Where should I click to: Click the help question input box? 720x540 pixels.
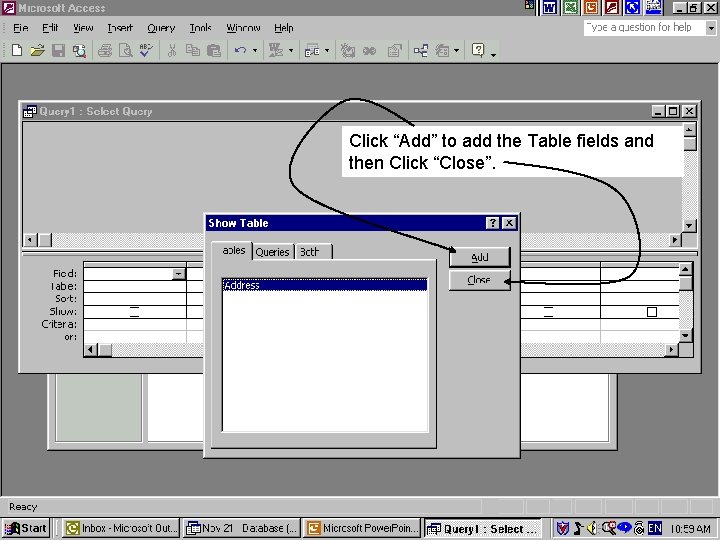point(644,28)
